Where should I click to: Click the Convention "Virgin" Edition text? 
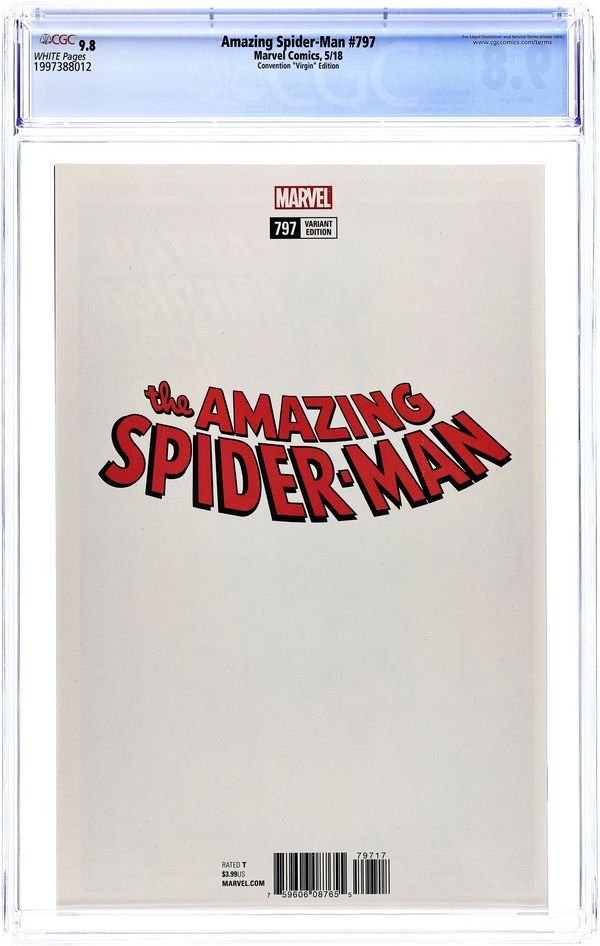point(298,65)
